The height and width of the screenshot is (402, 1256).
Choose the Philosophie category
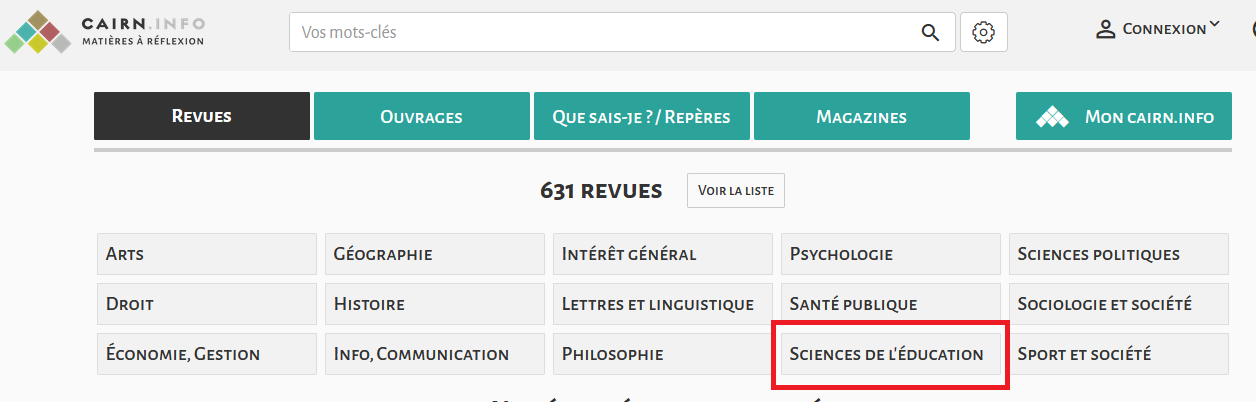tap(662, 354)
